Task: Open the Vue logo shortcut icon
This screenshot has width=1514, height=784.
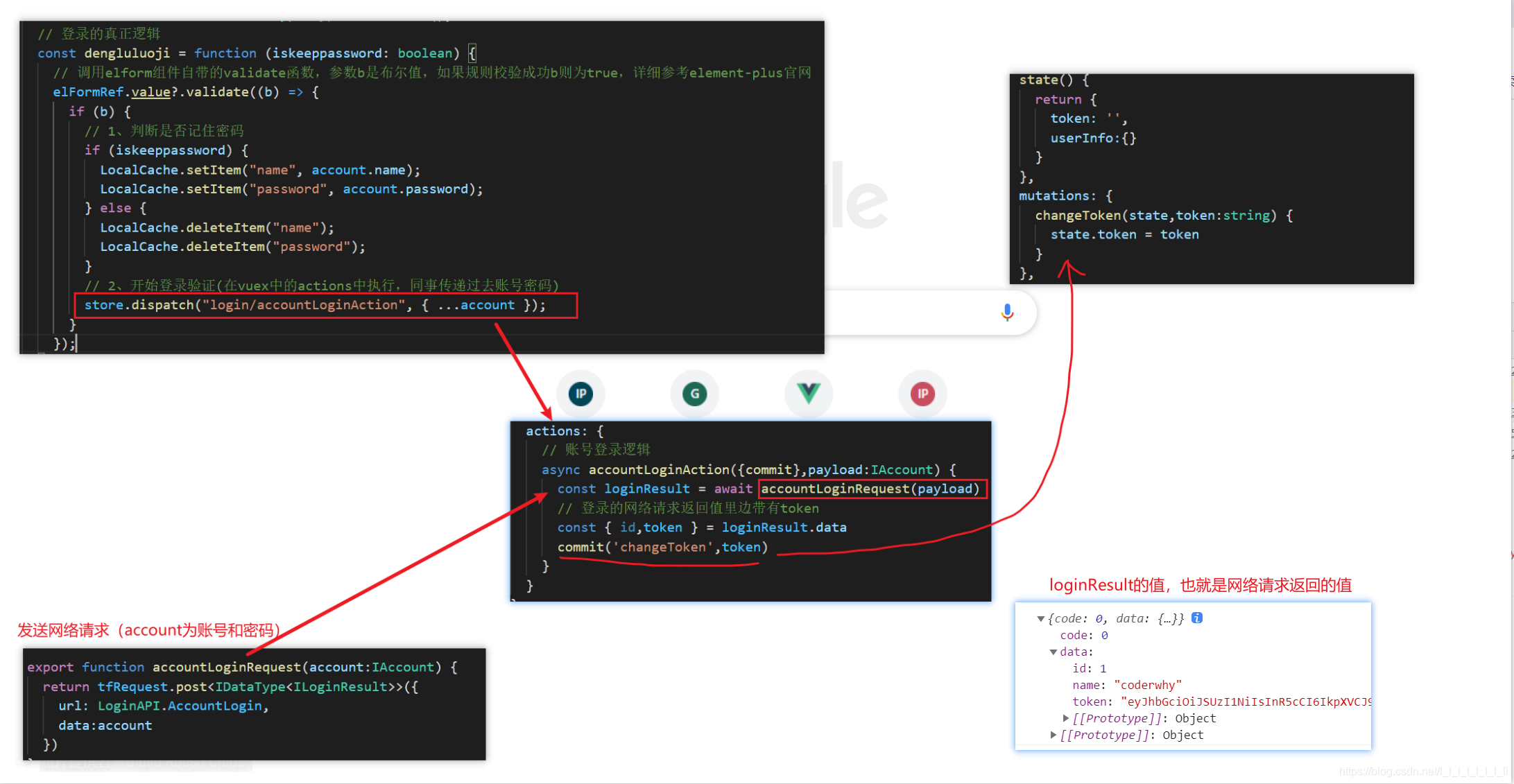Action: [808, 393]
